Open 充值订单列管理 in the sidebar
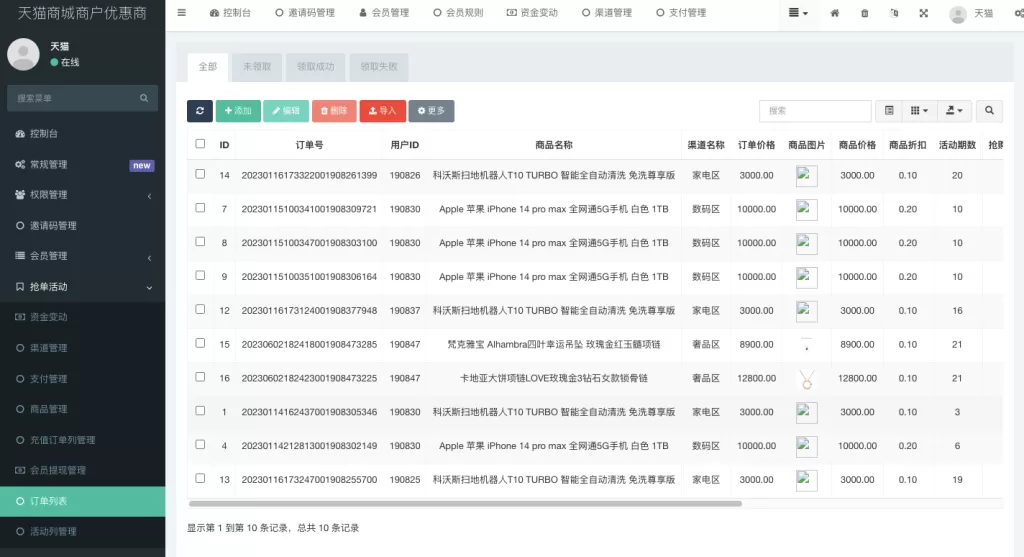This screenshot has height=557, width=1024. point(82,439)
